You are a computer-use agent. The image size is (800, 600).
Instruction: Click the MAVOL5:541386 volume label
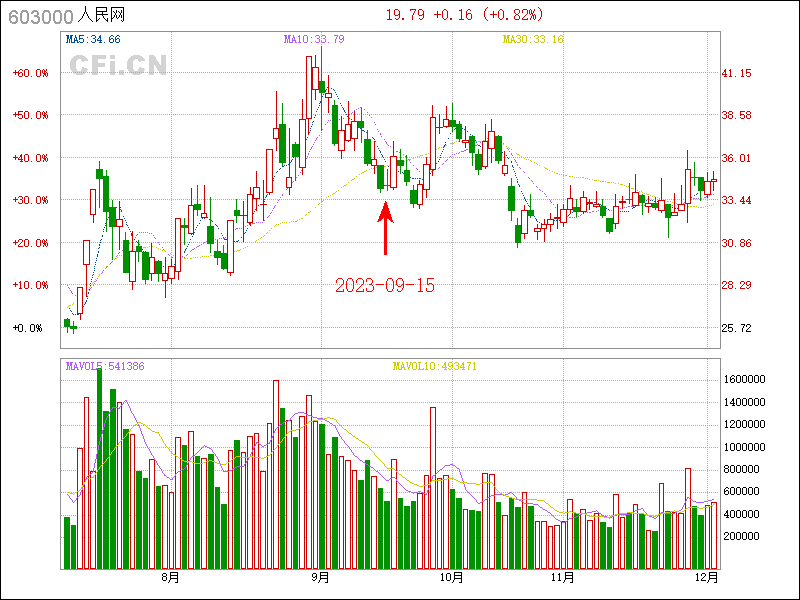(105, 366)
